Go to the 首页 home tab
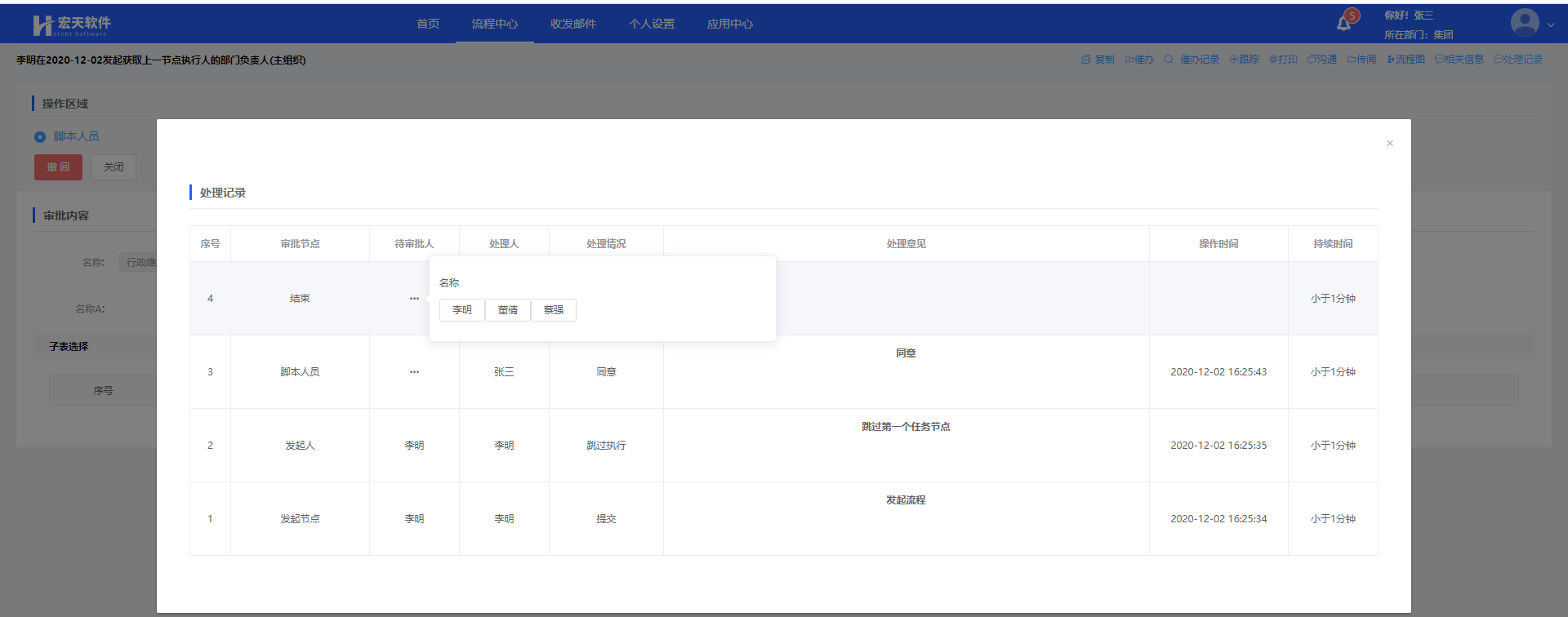 428,24
